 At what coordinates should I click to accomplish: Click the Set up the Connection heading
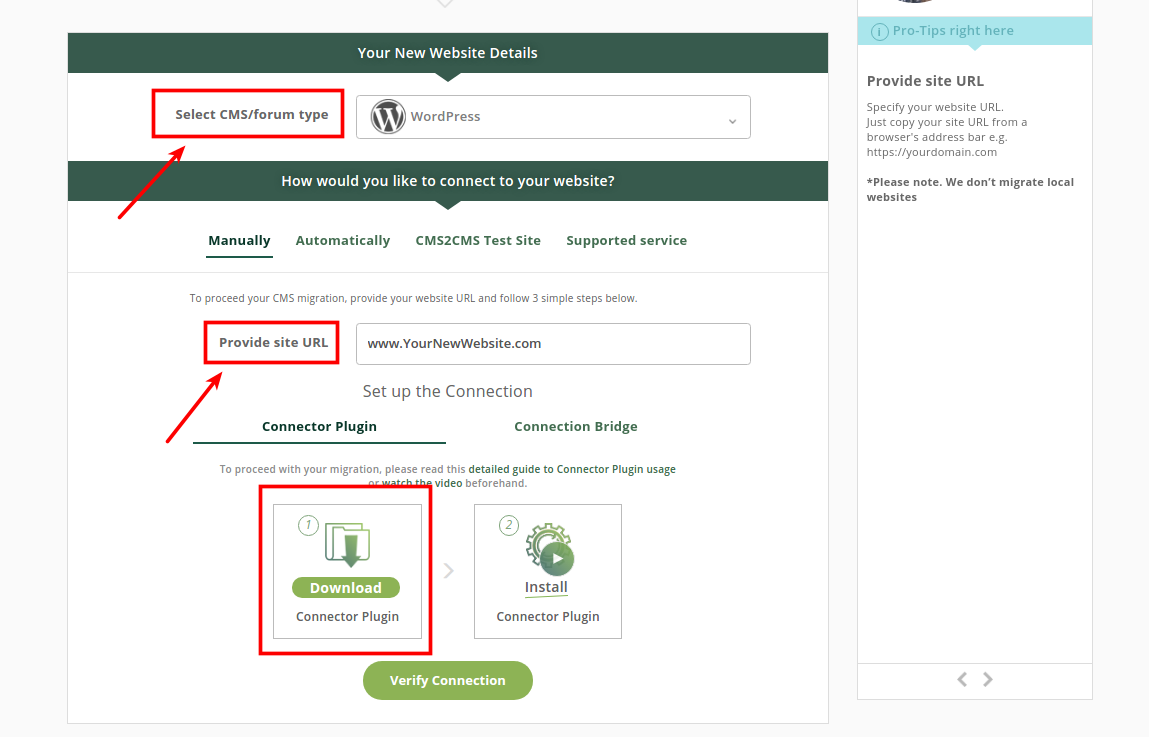pyautogui.click(x=448, y=391)
